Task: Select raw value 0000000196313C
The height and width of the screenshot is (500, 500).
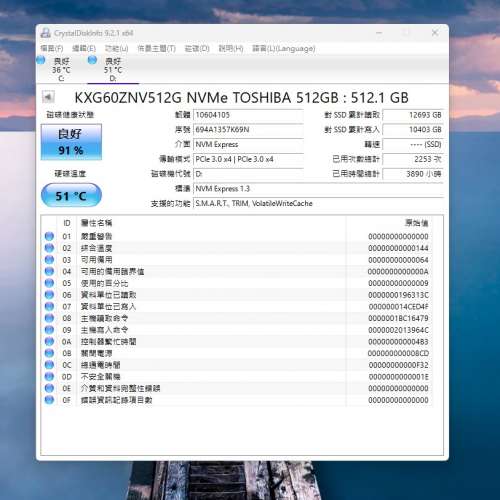Action: point(398,295)
